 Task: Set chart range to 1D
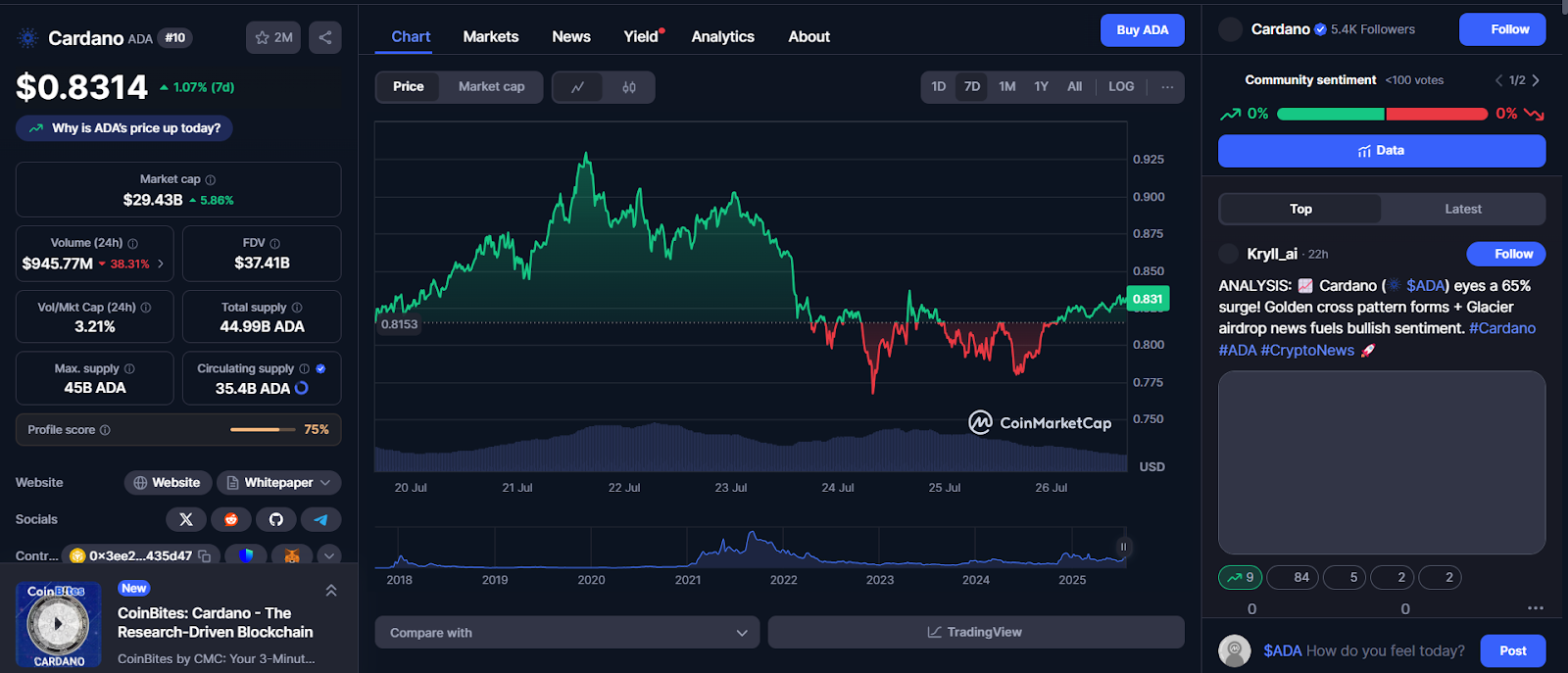(939, 87)
